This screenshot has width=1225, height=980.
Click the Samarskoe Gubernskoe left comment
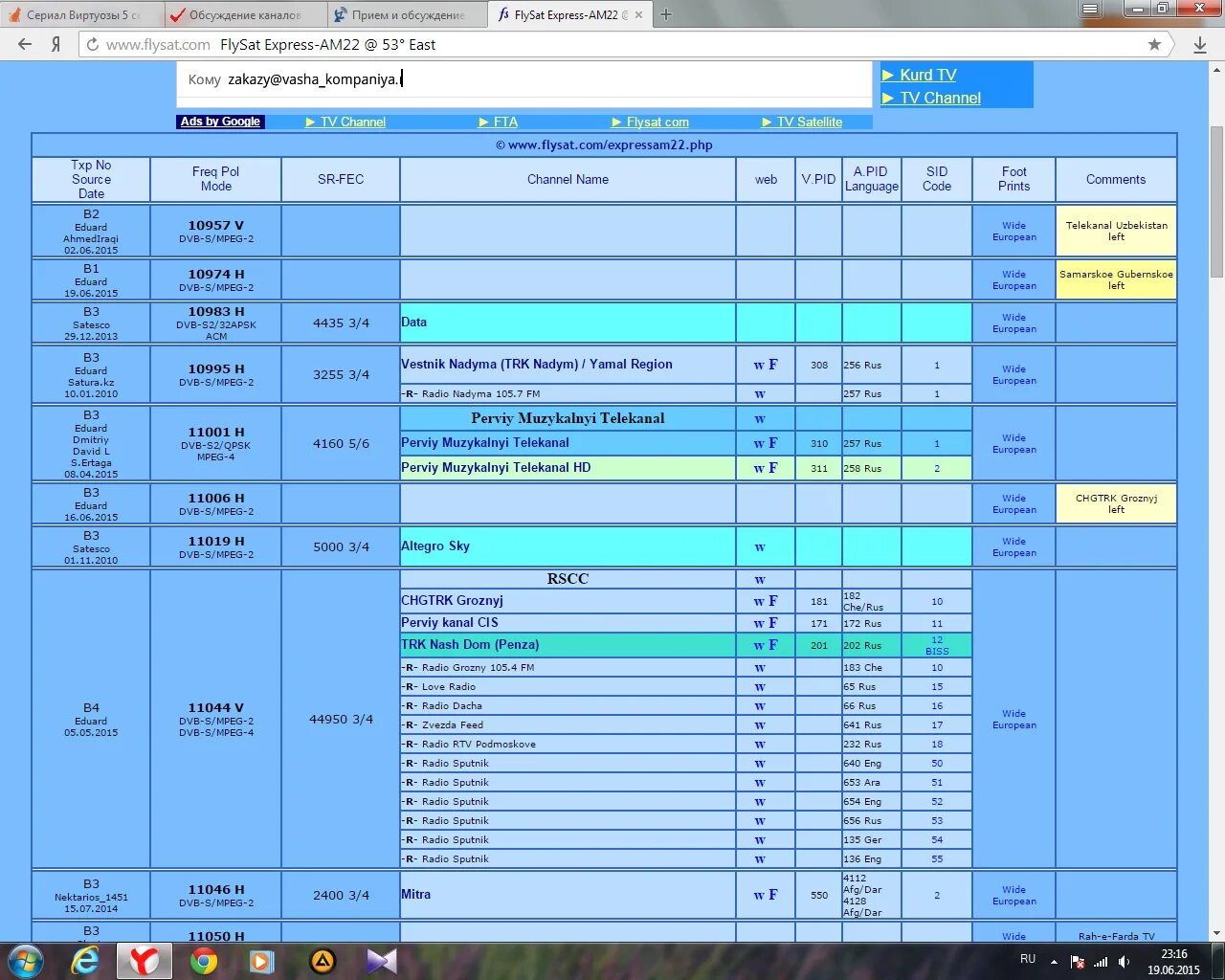click(x=1116, y=279)
